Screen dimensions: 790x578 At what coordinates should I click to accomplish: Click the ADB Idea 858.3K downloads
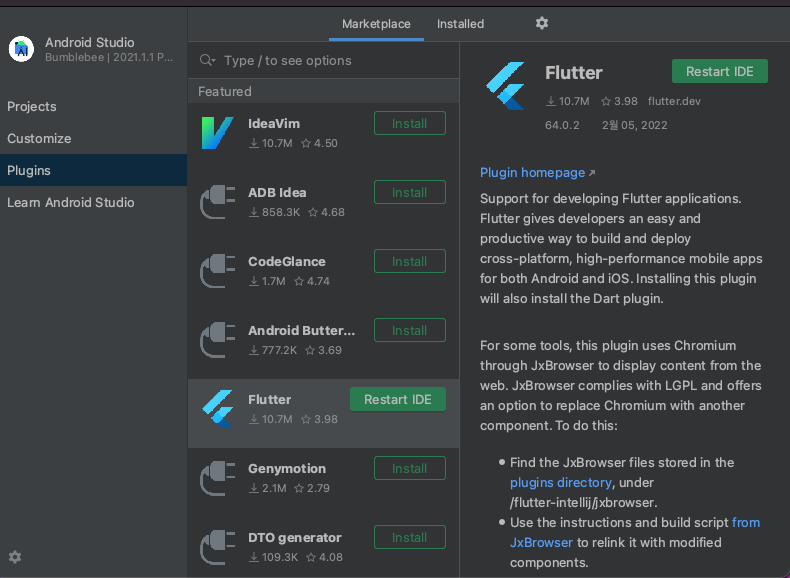coord(275,213)
